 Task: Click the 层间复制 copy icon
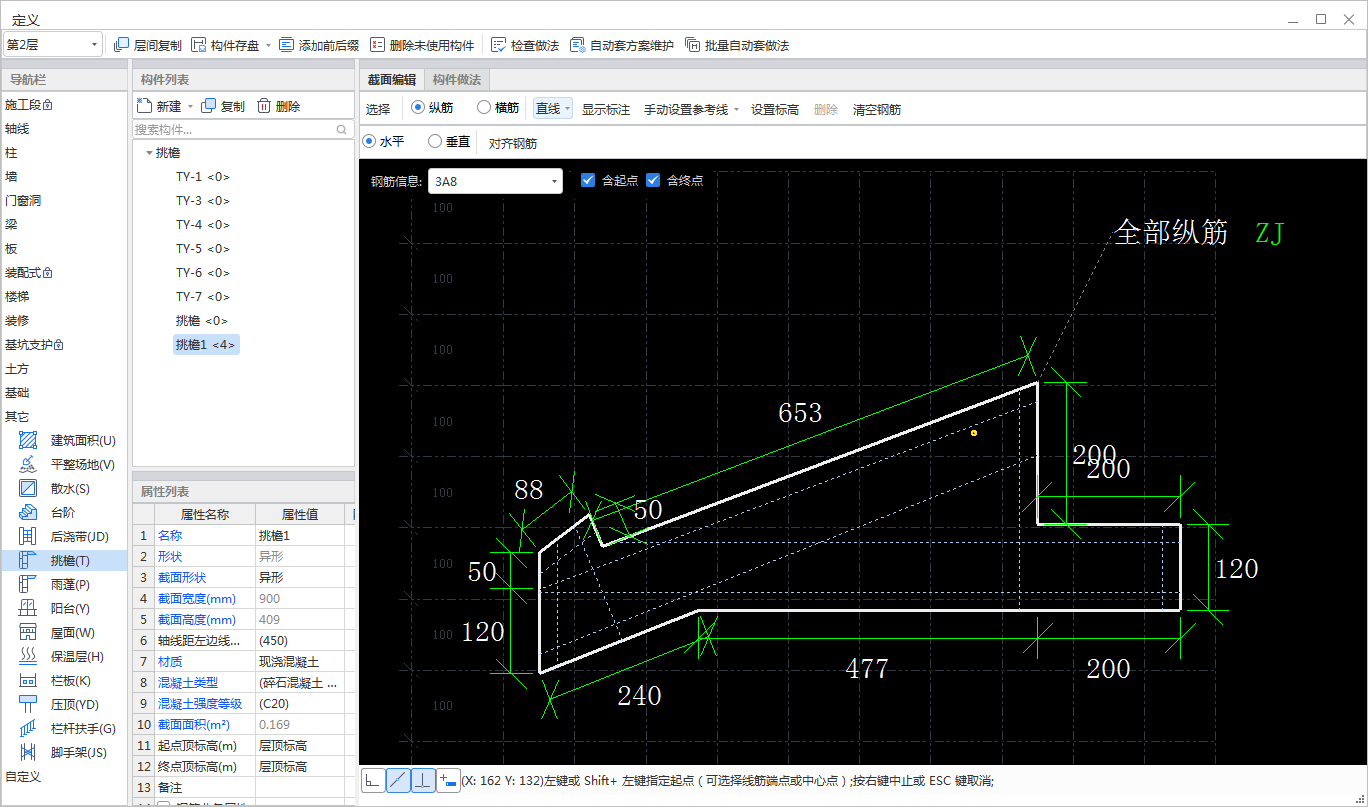(x=122, y=45)
